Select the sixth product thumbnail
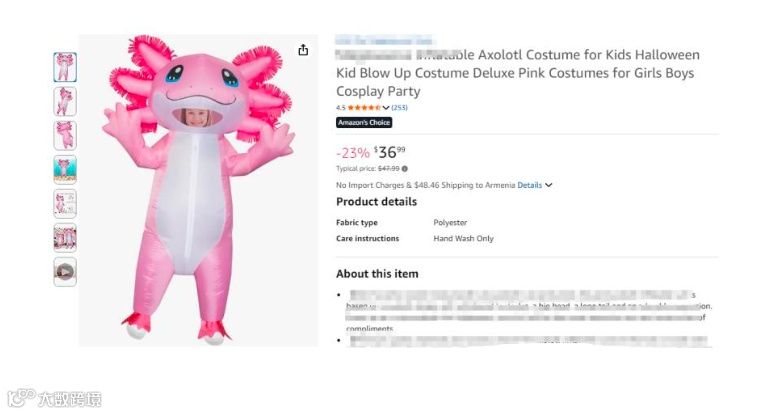 point(65,237)
